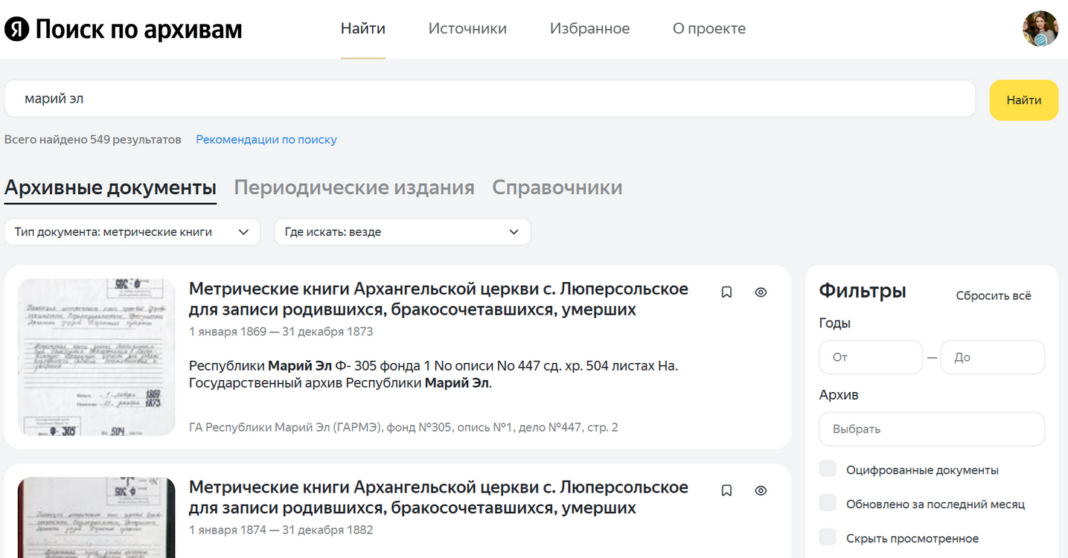1068x558 pixels.
Task: Open the user profile avatar
Action: click(1040, 29)
